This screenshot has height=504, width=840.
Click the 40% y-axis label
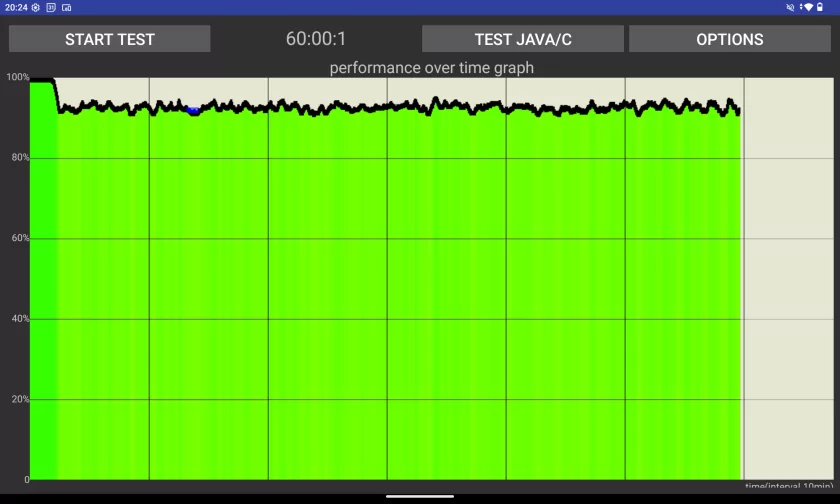point(19,319)
